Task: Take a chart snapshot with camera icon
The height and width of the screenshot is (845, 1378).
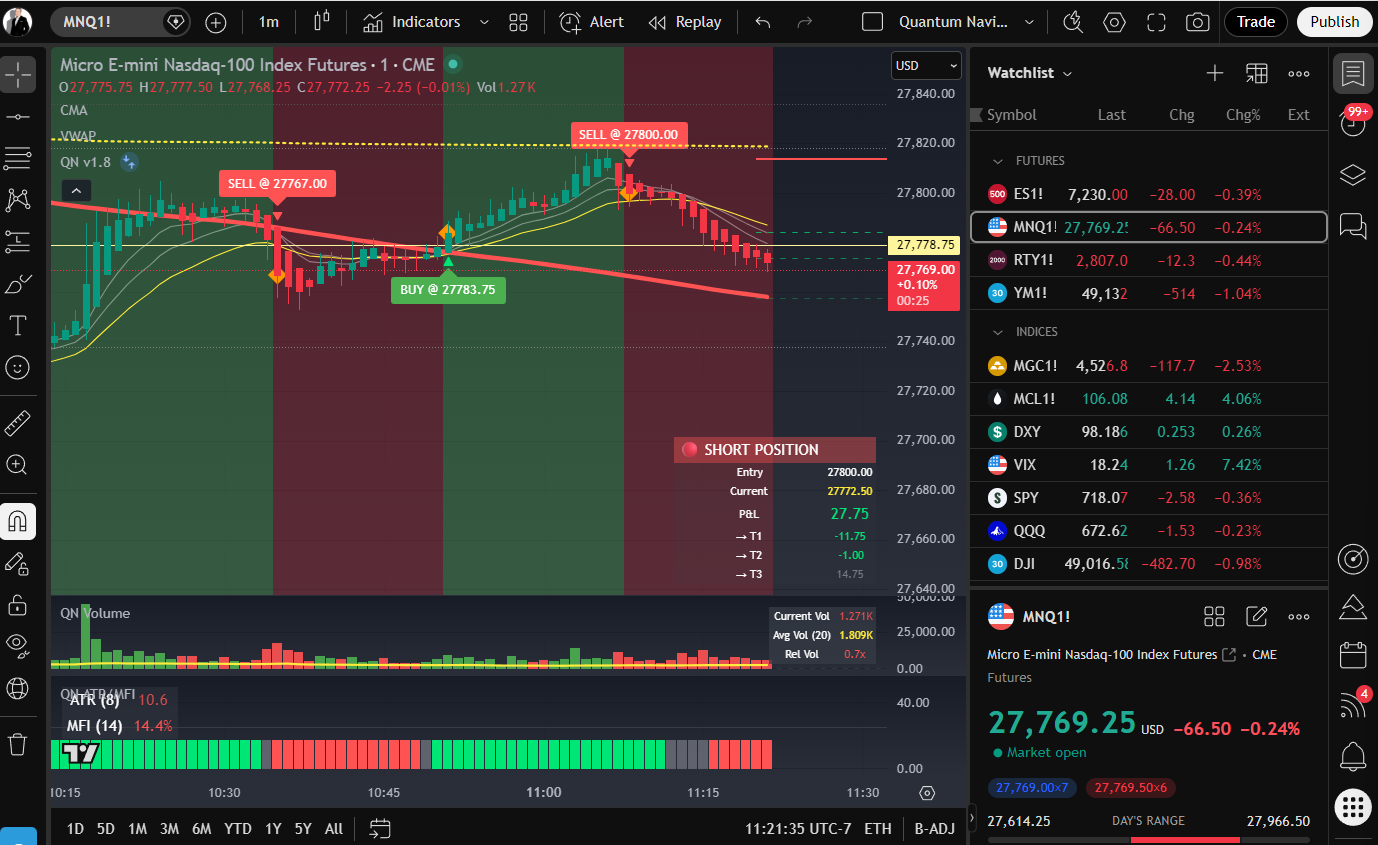Action: pyautogui.click(x=1197, y=22)
